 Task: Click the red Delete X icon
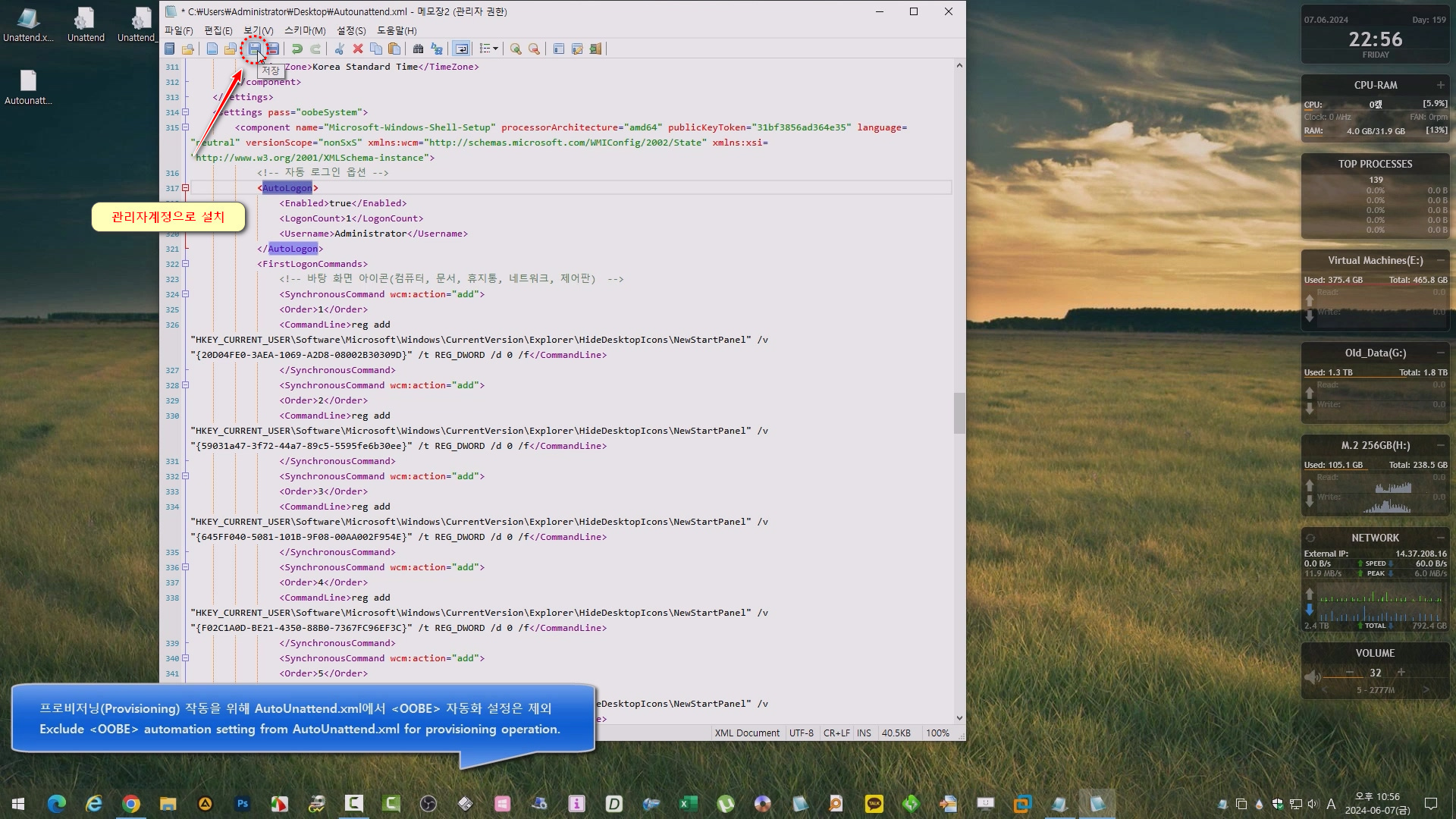click(x=358, y=49)
